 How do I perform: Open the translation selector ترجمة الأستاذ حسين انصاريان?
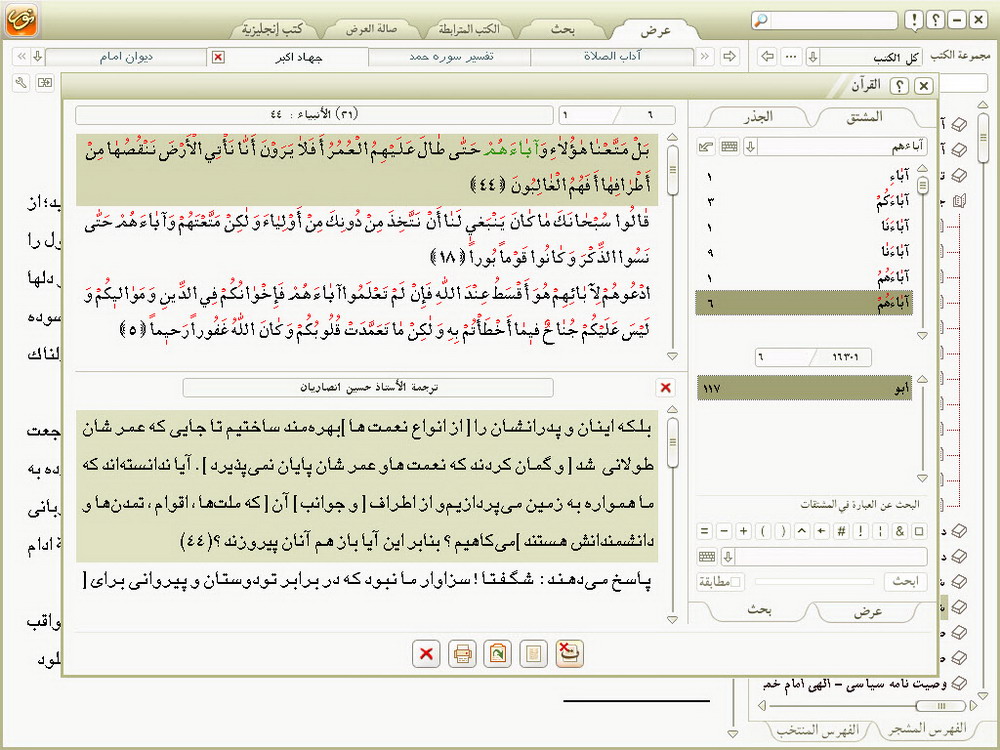(x=368, y=387)
